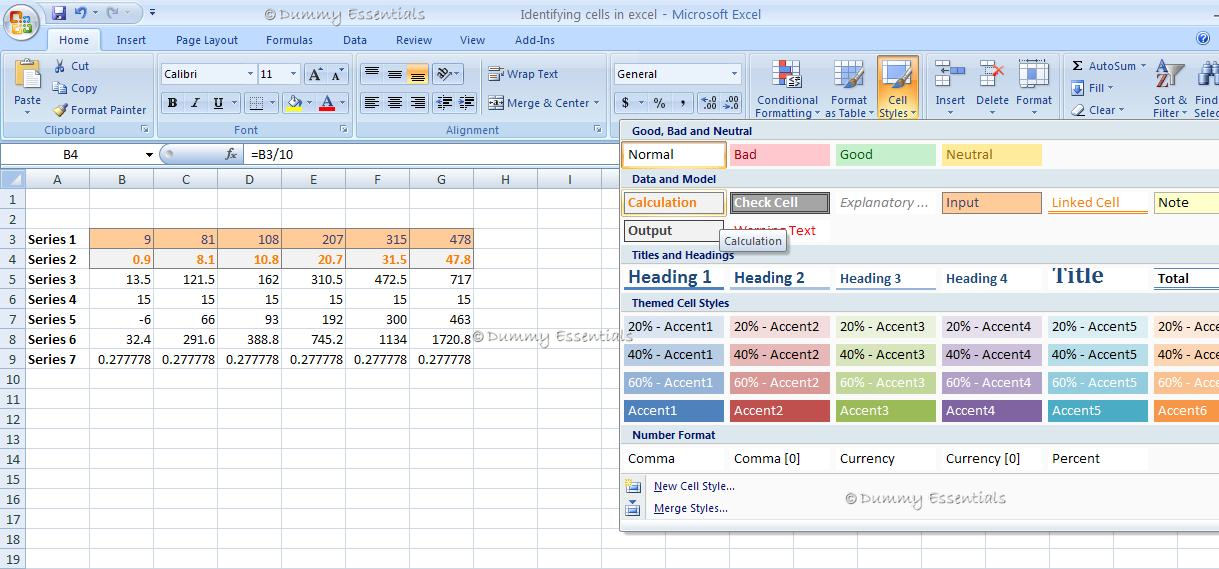Click AutoSum
The image size is (1219, 569).
point(1108,66)
